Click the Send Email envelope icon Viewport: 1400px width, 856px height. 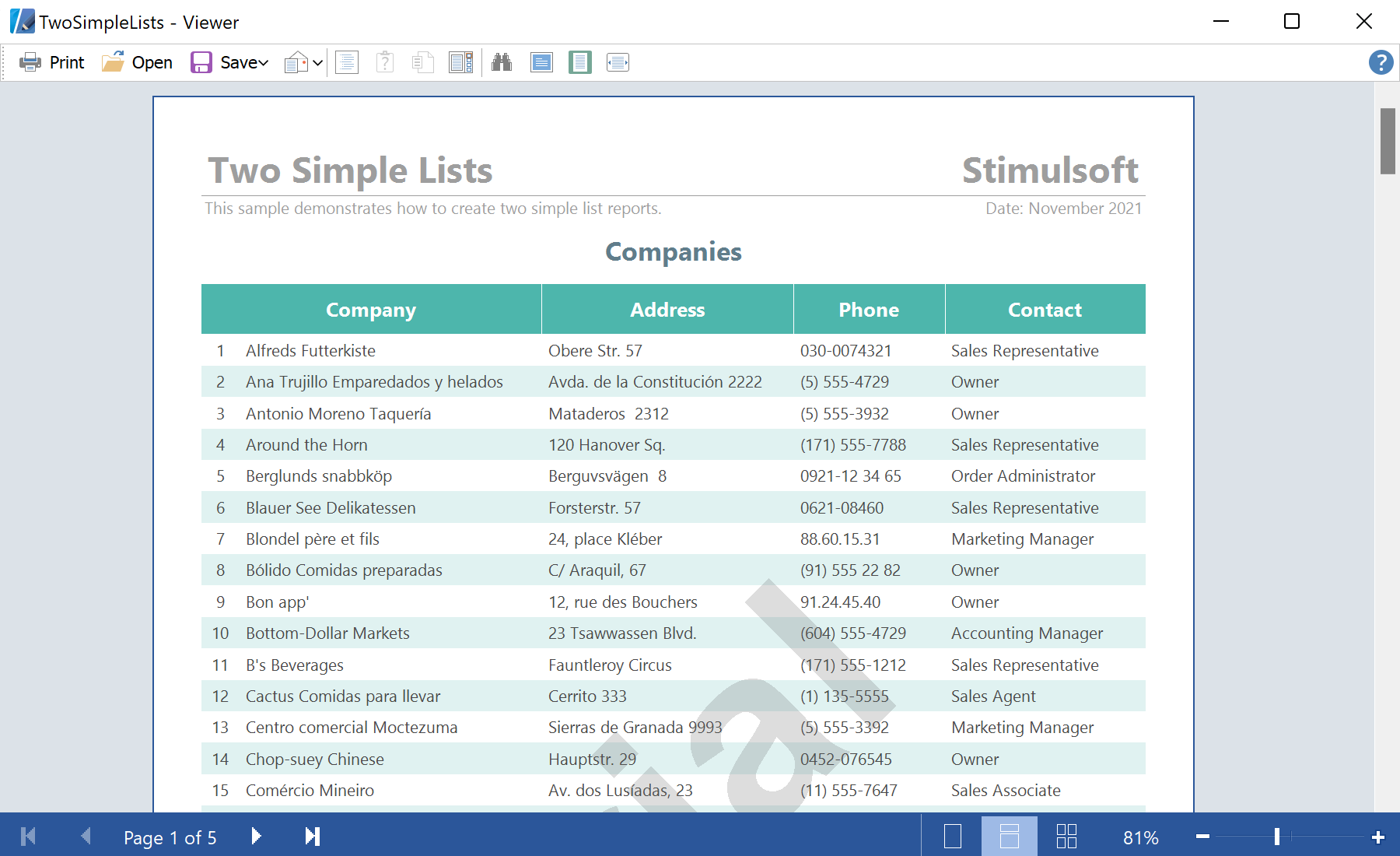coord(296,62)
